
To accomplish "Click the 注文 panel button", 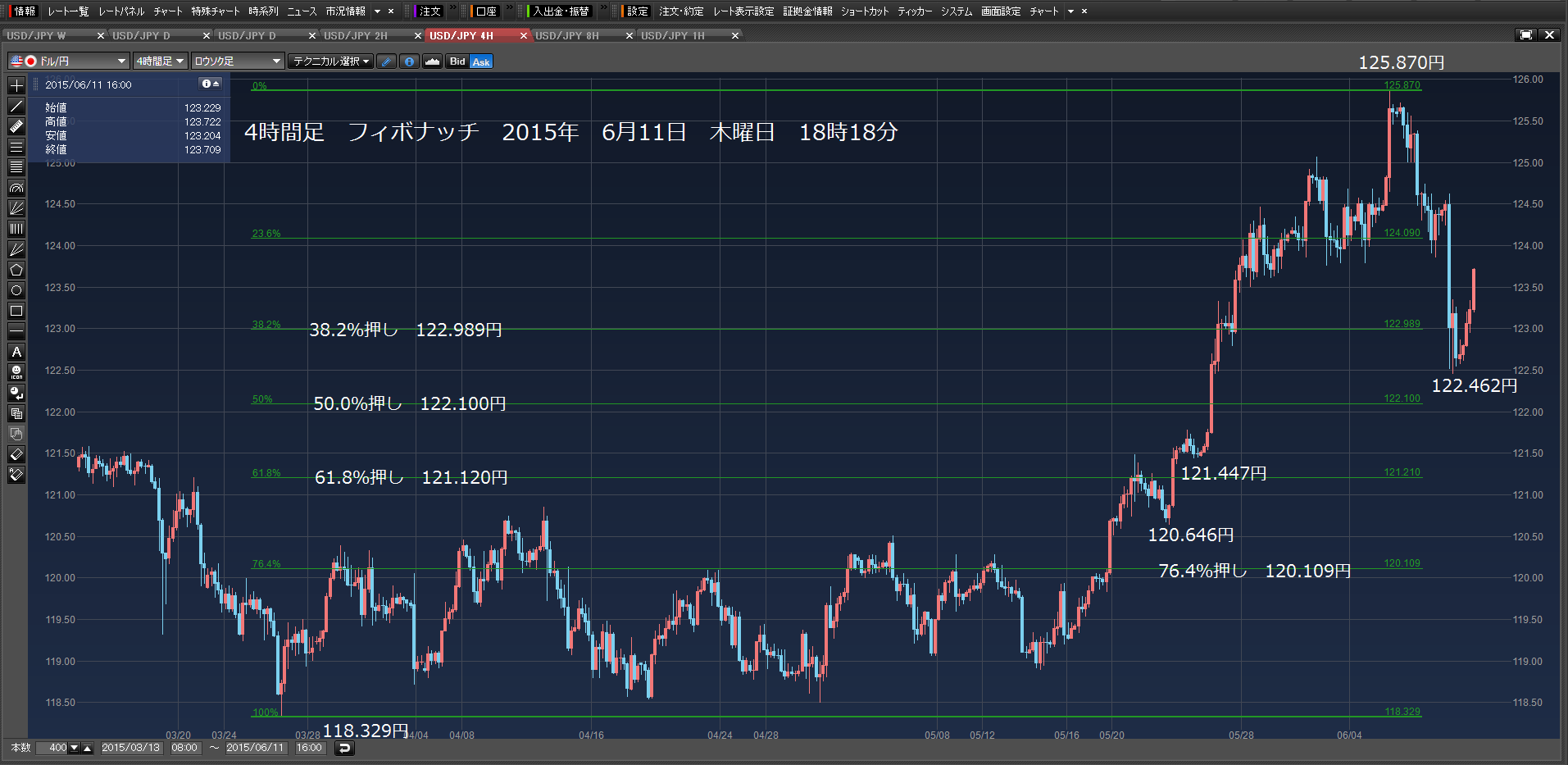I will tap(429, 11).
